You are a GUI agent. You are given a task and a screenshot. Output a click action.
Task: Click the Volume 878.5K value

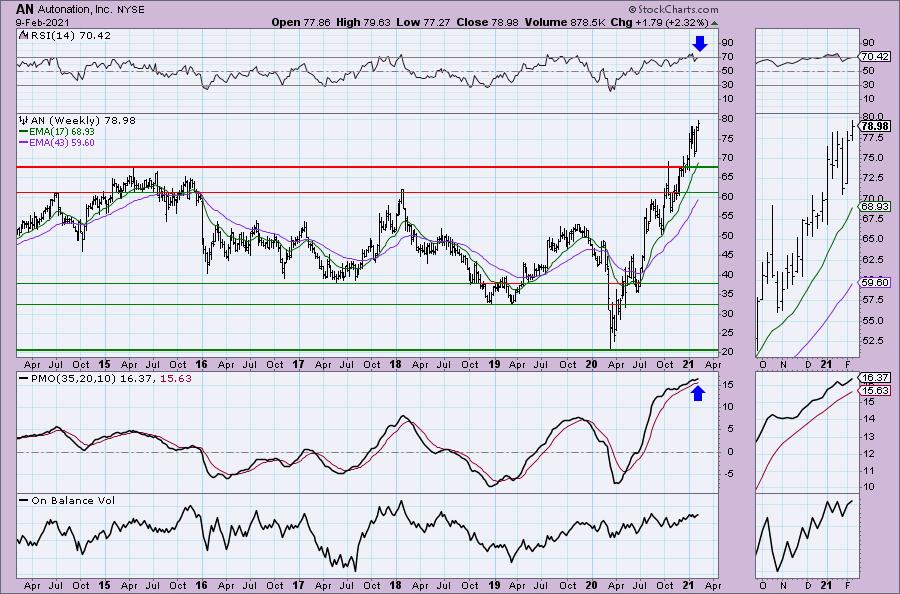click(565, 22)
